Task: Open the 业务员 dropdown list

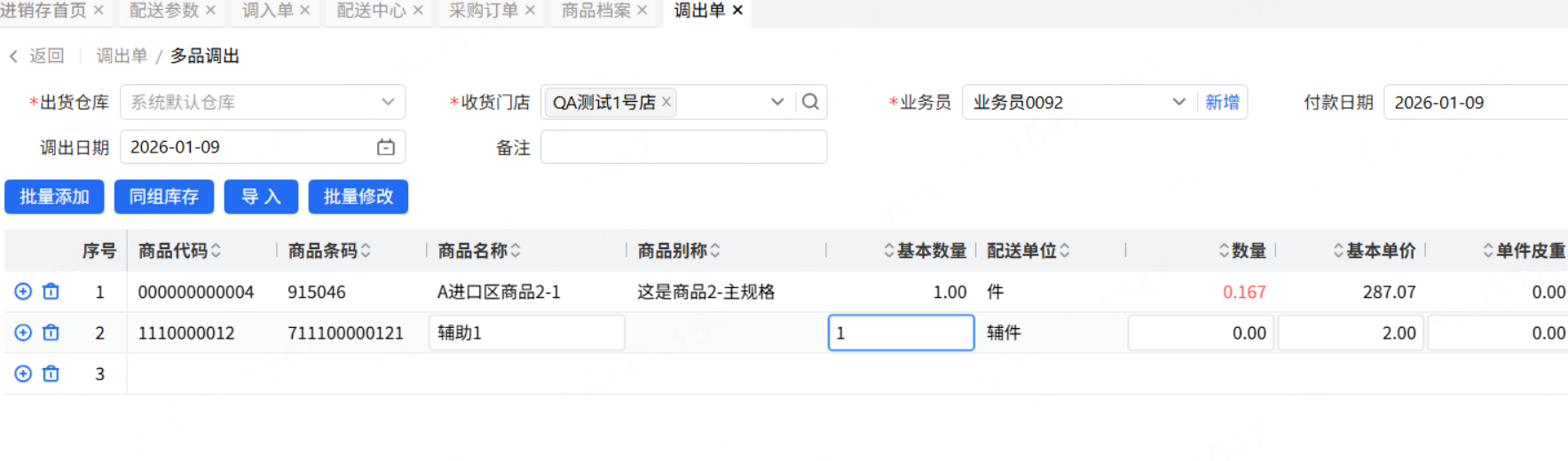Action: coord(1178,102)
